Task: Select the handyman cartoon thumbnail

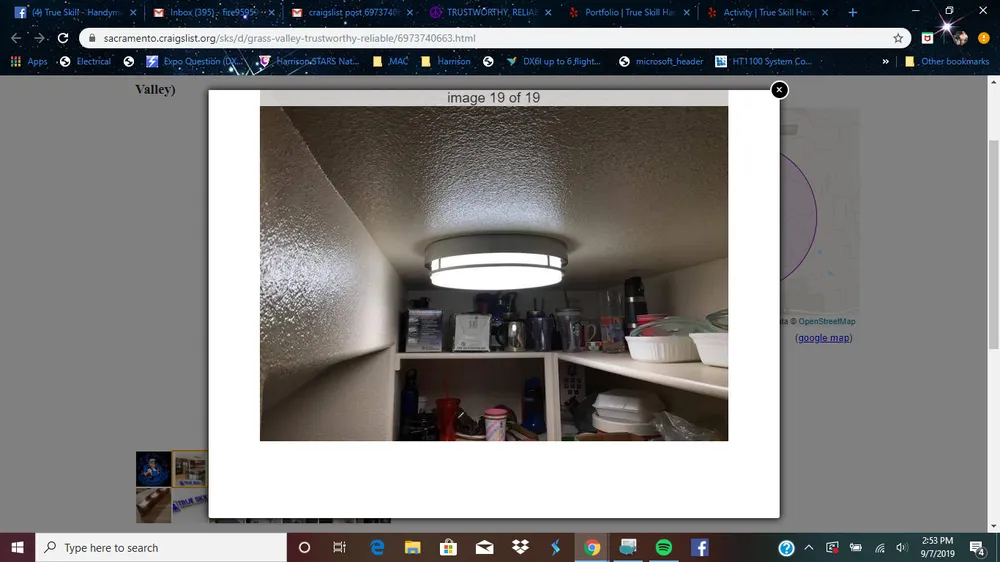Action: (153, 469)
